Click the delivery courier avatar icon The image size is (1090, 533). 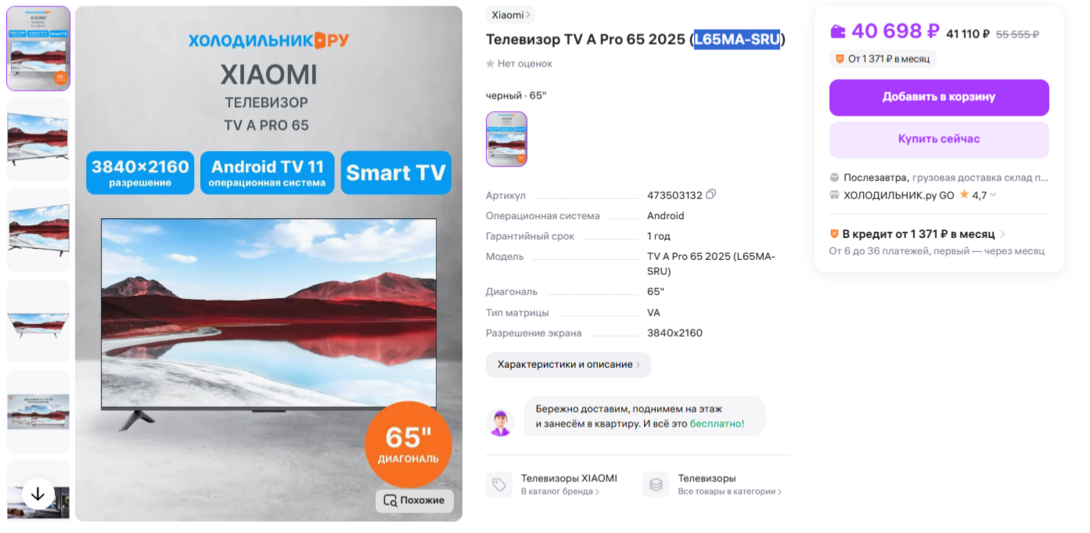point(501,423)
